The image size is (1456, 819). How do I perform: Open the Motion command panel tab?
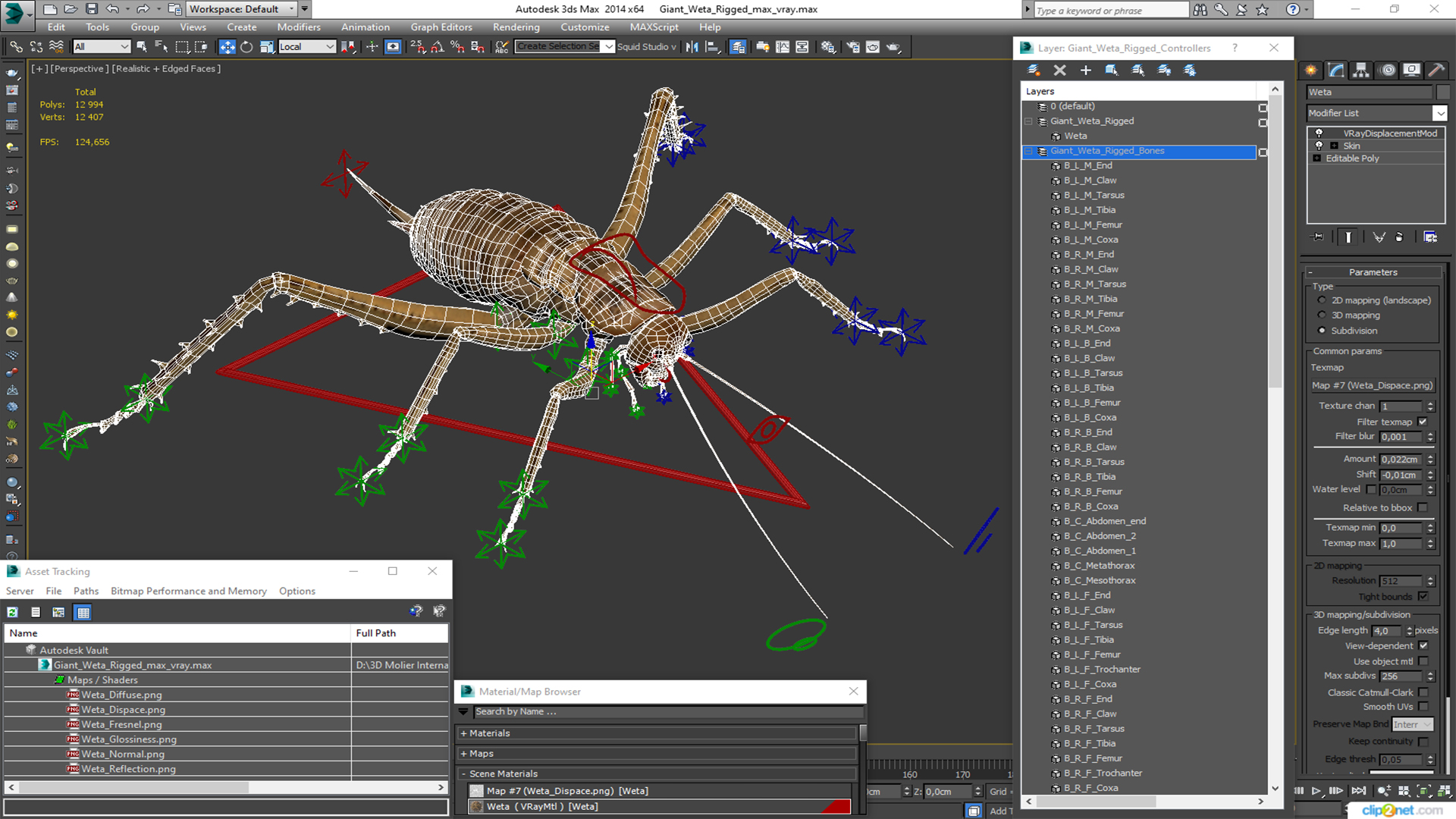click(x=1388, y=70)
